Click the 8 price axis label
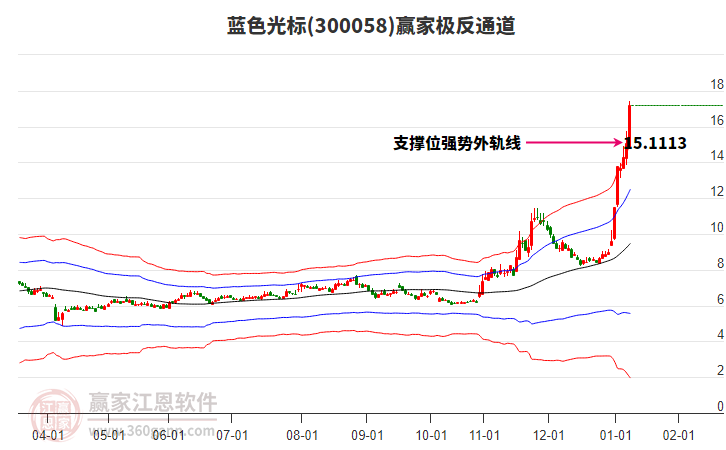This screenshot has width=726, height=450. point(720,263)
